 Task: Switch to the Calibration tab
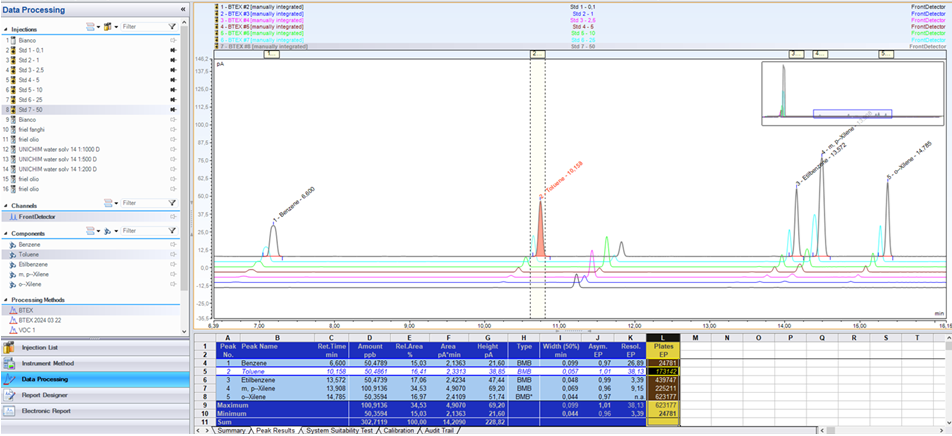coord(398,431)
